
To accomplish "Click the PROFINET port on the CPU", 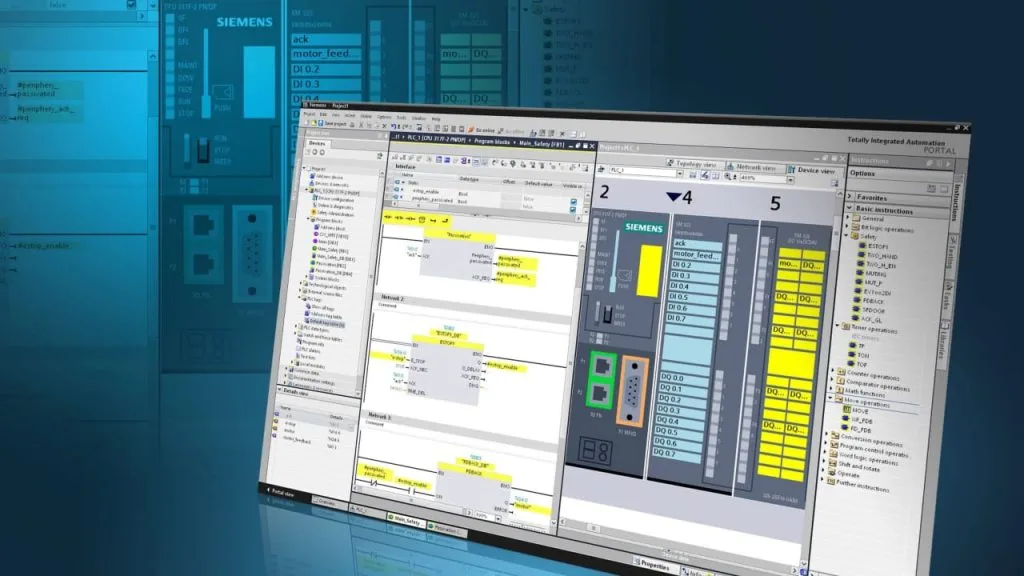I will pos(603,380).
